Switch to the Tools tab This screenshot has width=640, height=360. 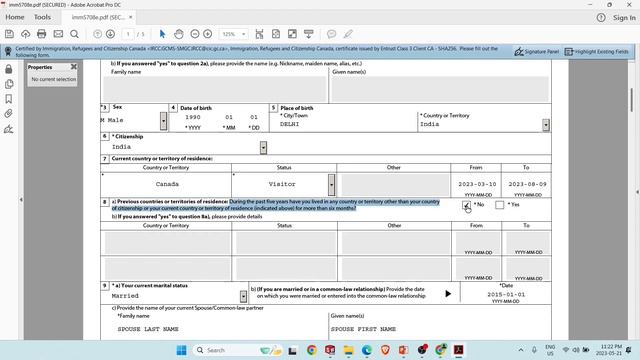point(42,17)
